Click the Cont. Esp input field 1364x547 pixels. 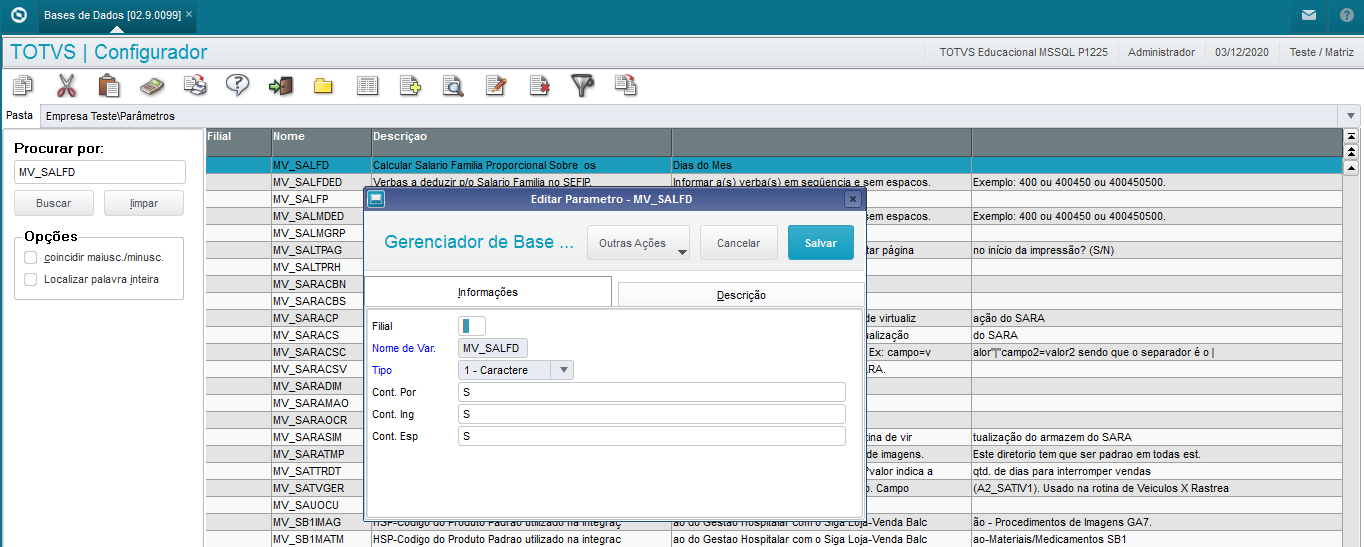[652, 436]
